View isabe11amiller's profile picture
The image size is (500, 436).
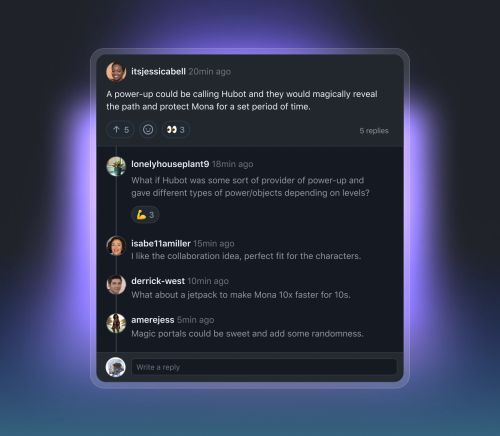point(116,246)
